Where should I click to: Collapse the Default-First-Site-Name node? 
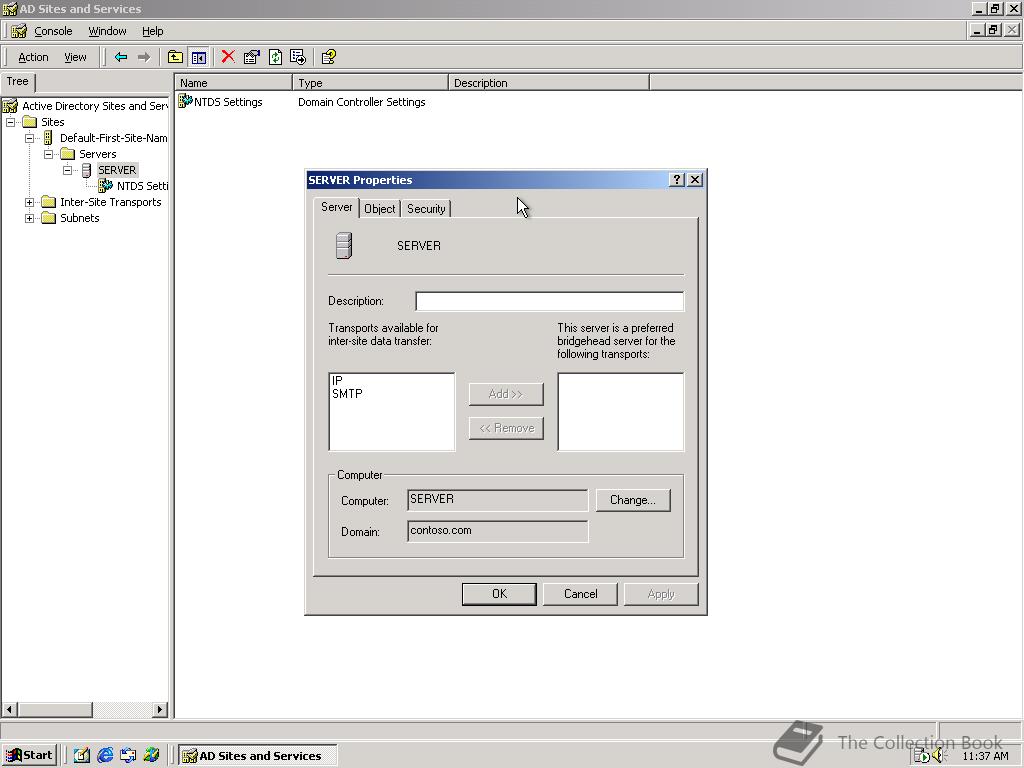[x=29, y=138]
